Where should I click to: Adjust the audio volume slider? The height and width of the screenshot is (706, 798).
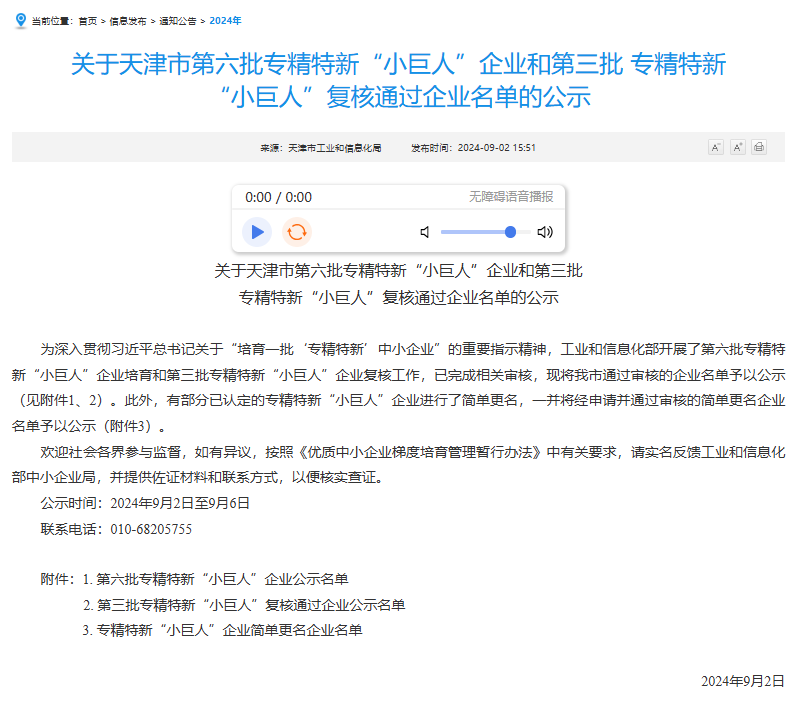(510, 232)
